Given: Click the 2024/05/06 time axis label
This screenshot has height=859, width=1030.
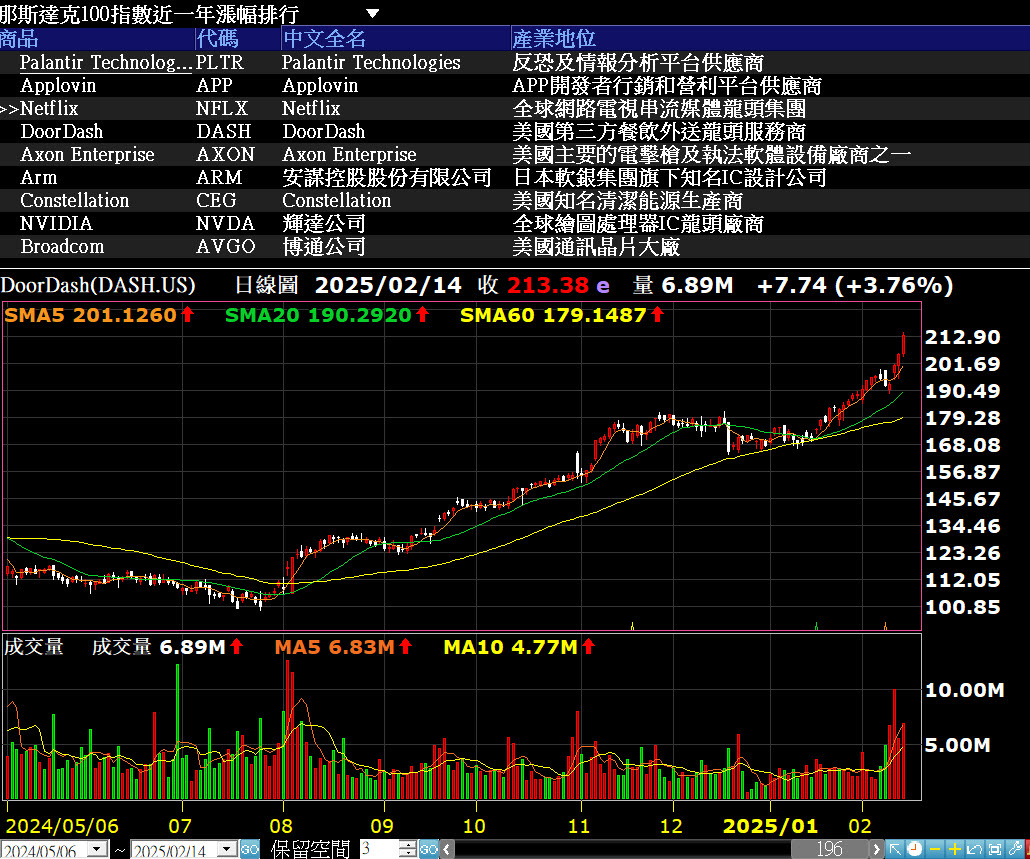Looking at the screenshot, I should tap(62, 826).
